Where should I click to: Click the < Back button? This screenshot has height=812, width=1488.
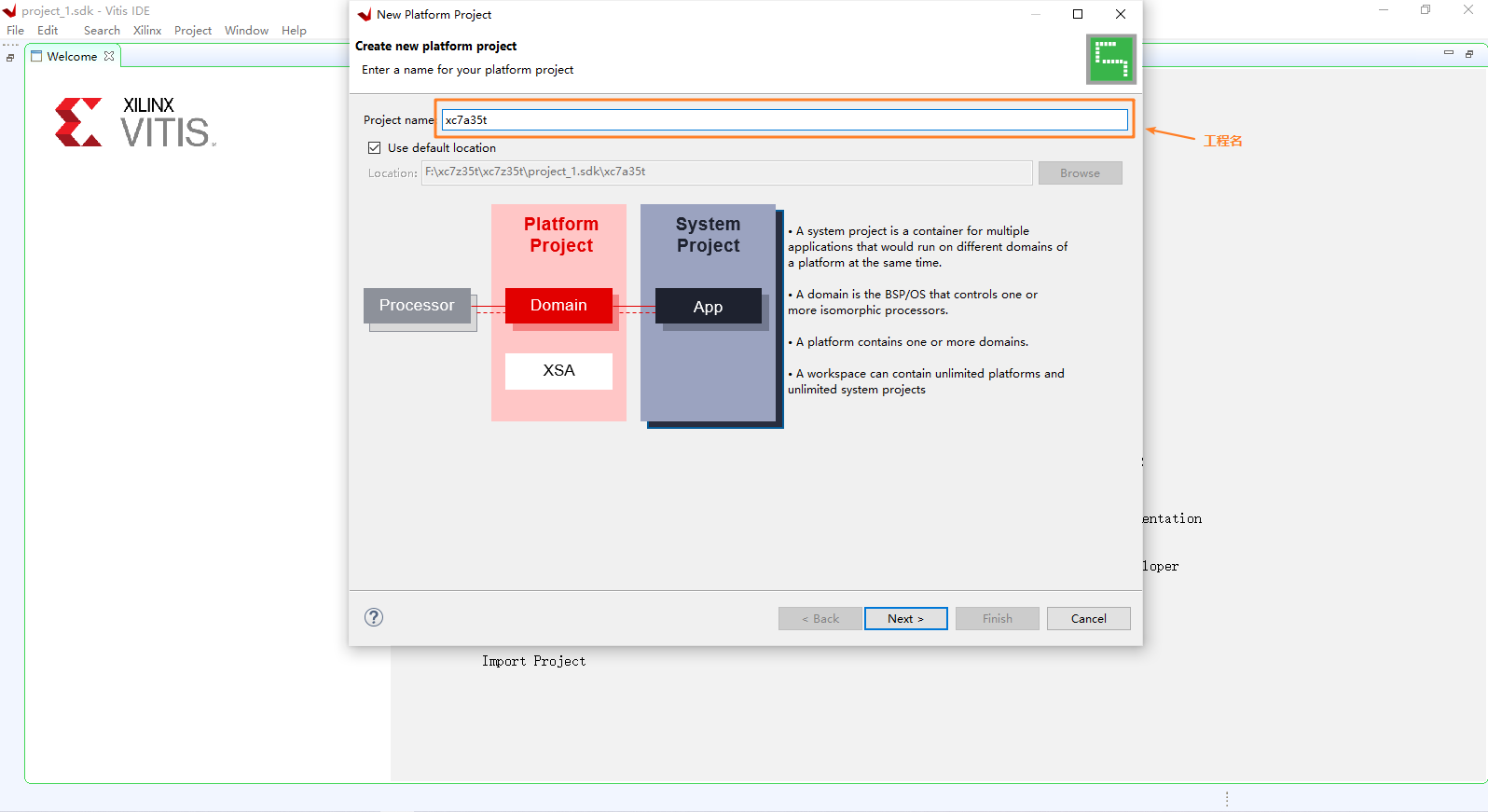point(820,619)
